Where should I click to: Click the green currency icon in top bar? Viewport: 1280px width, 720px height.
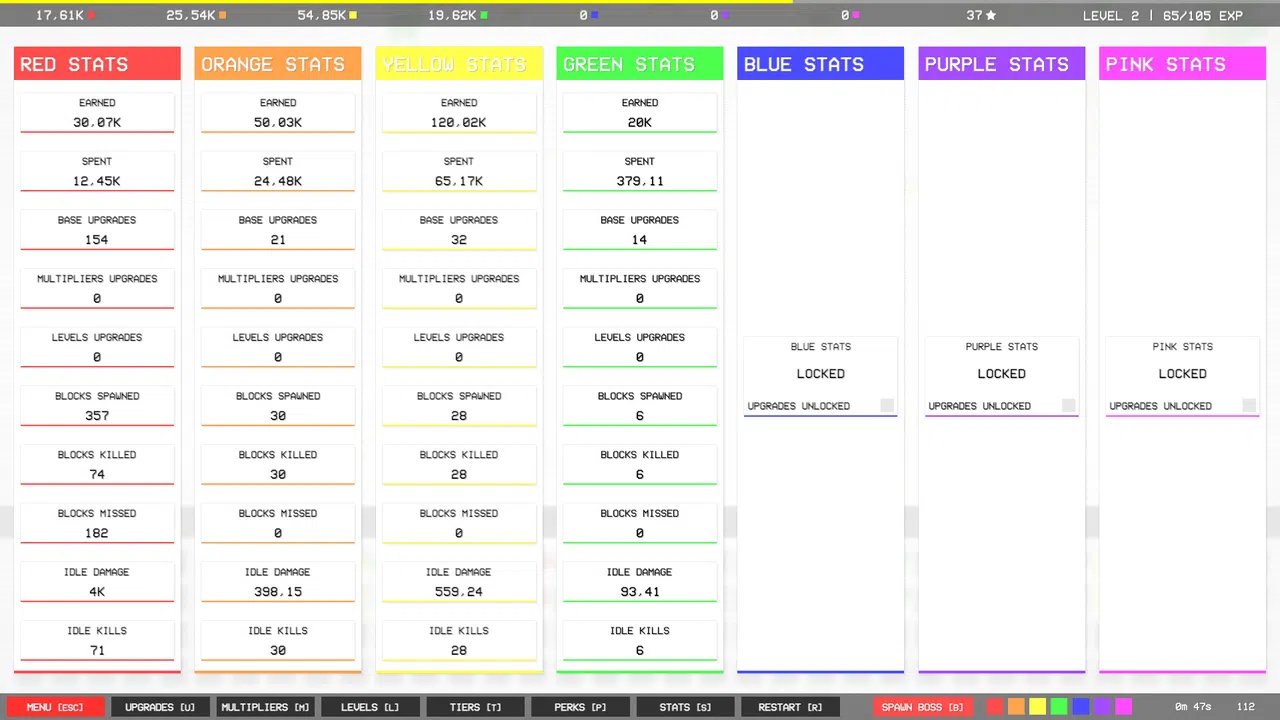point(484,16)
